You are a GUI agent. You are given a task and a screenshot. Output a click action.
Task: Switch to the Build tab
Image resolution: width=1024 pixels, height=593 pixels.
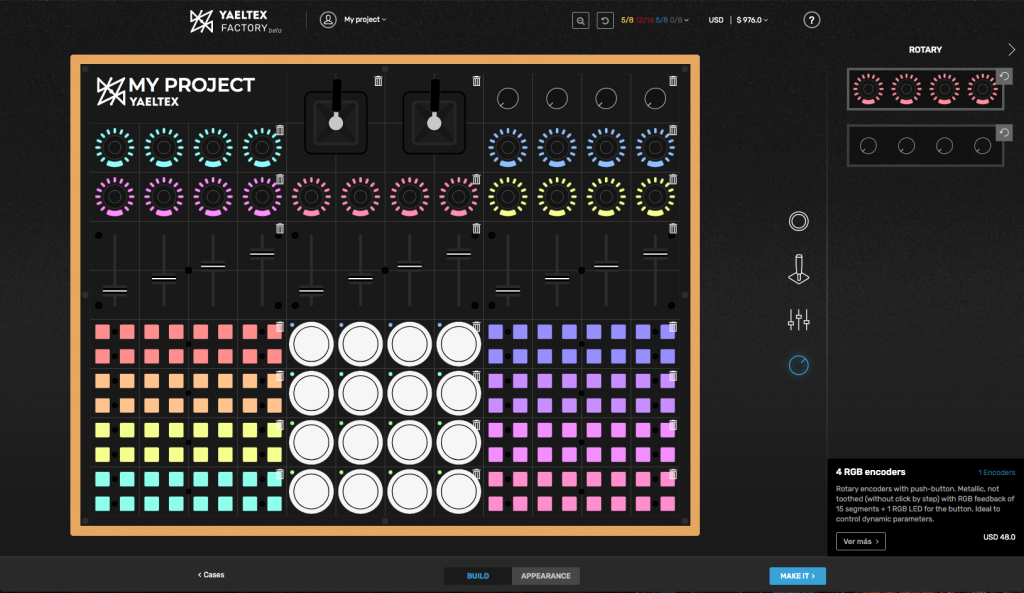pyautogui.click(x=478, y=576)
